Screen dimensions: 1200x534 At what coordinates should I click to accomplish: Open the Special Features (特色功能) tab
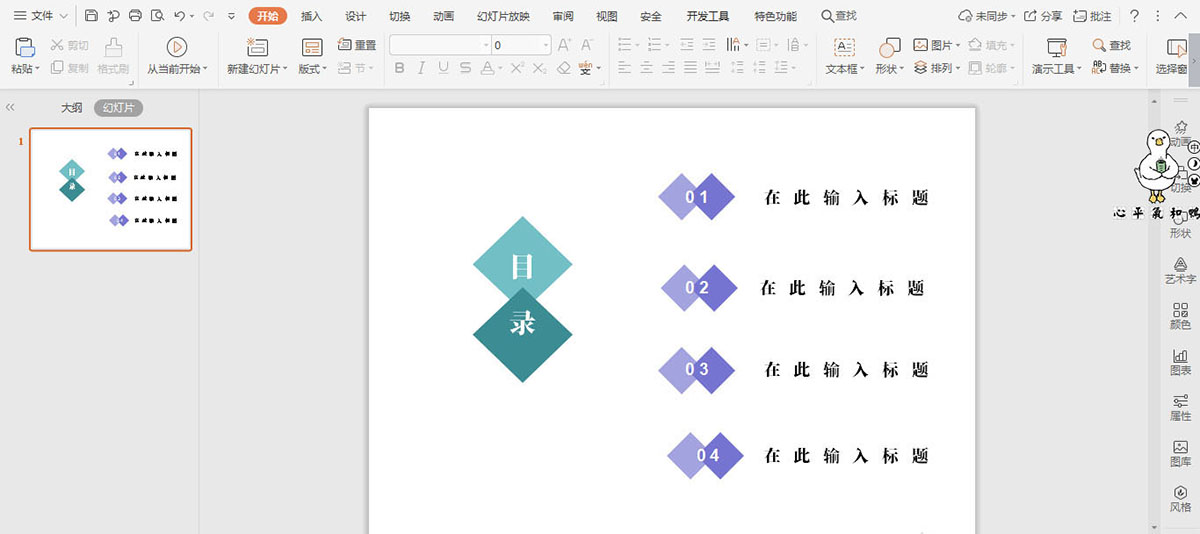pyautogui.click(x=776, y=16)
